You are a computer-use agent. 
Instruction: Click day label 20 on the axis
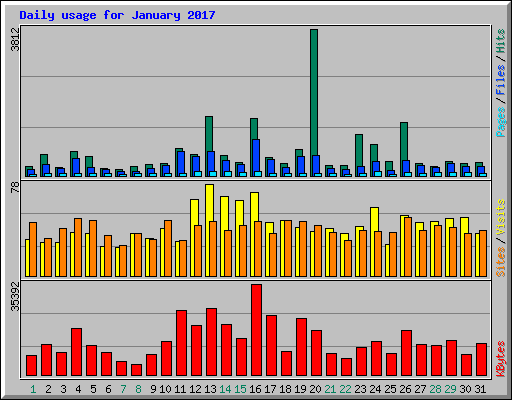click(x=315, y=389)
